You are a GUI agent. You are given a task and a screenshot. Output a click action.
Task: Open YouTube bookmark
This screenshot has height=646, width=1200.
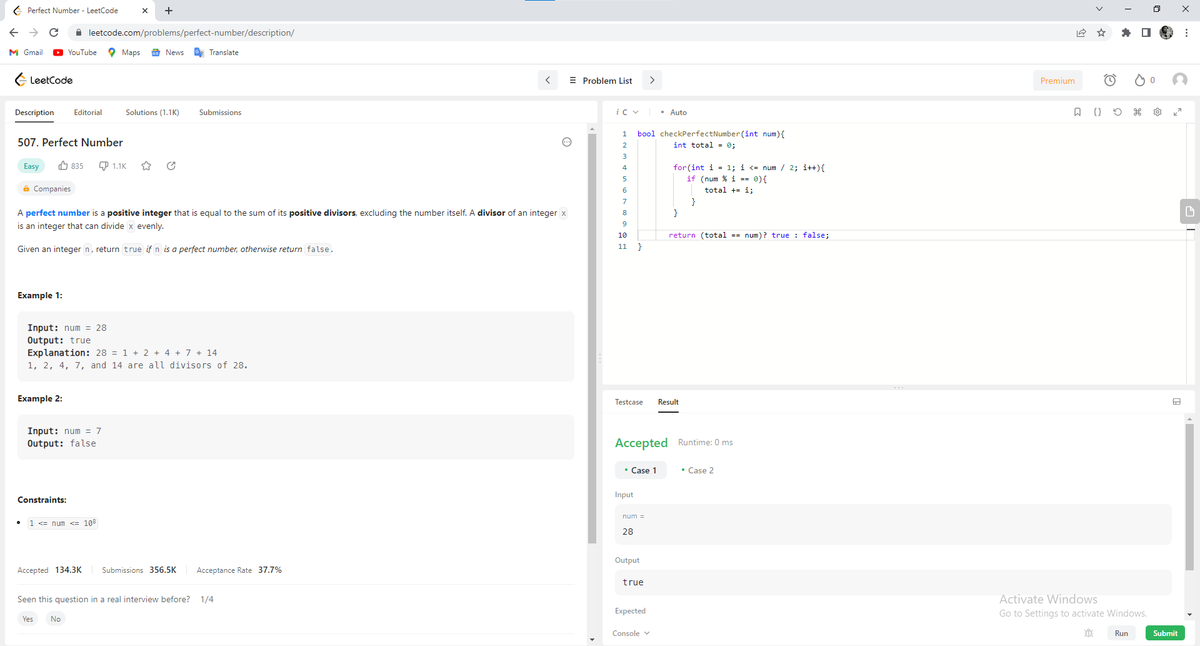tap(75, 52)
